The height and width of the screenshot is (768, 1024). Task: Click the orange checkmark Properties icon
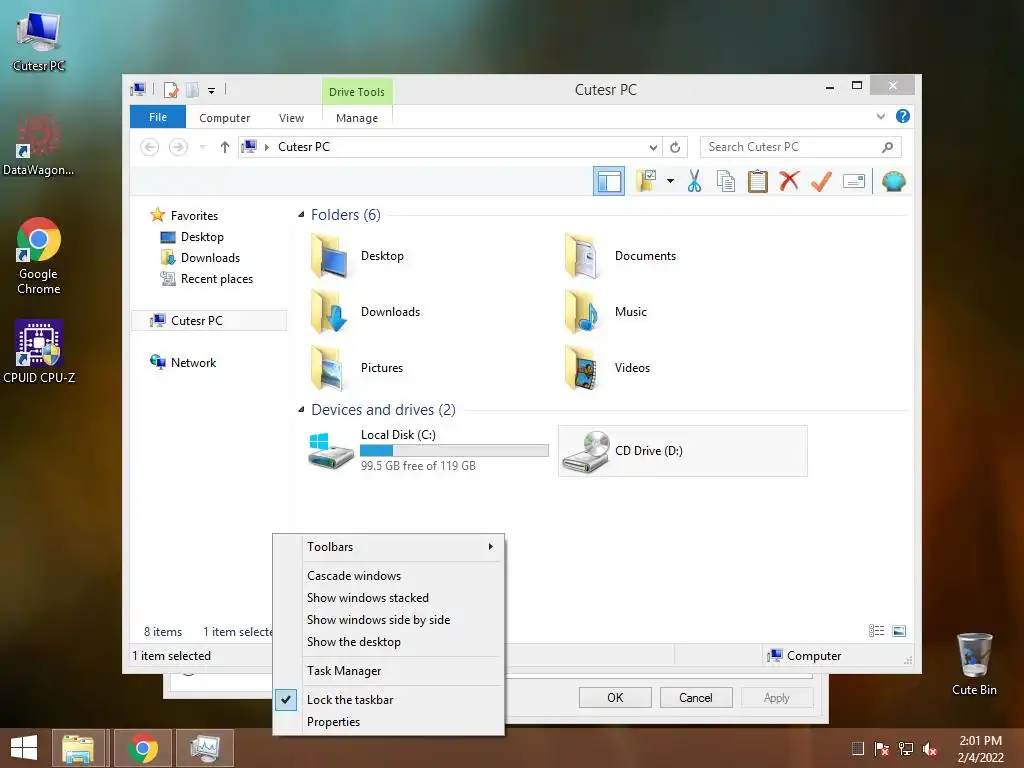click(821, 181)
